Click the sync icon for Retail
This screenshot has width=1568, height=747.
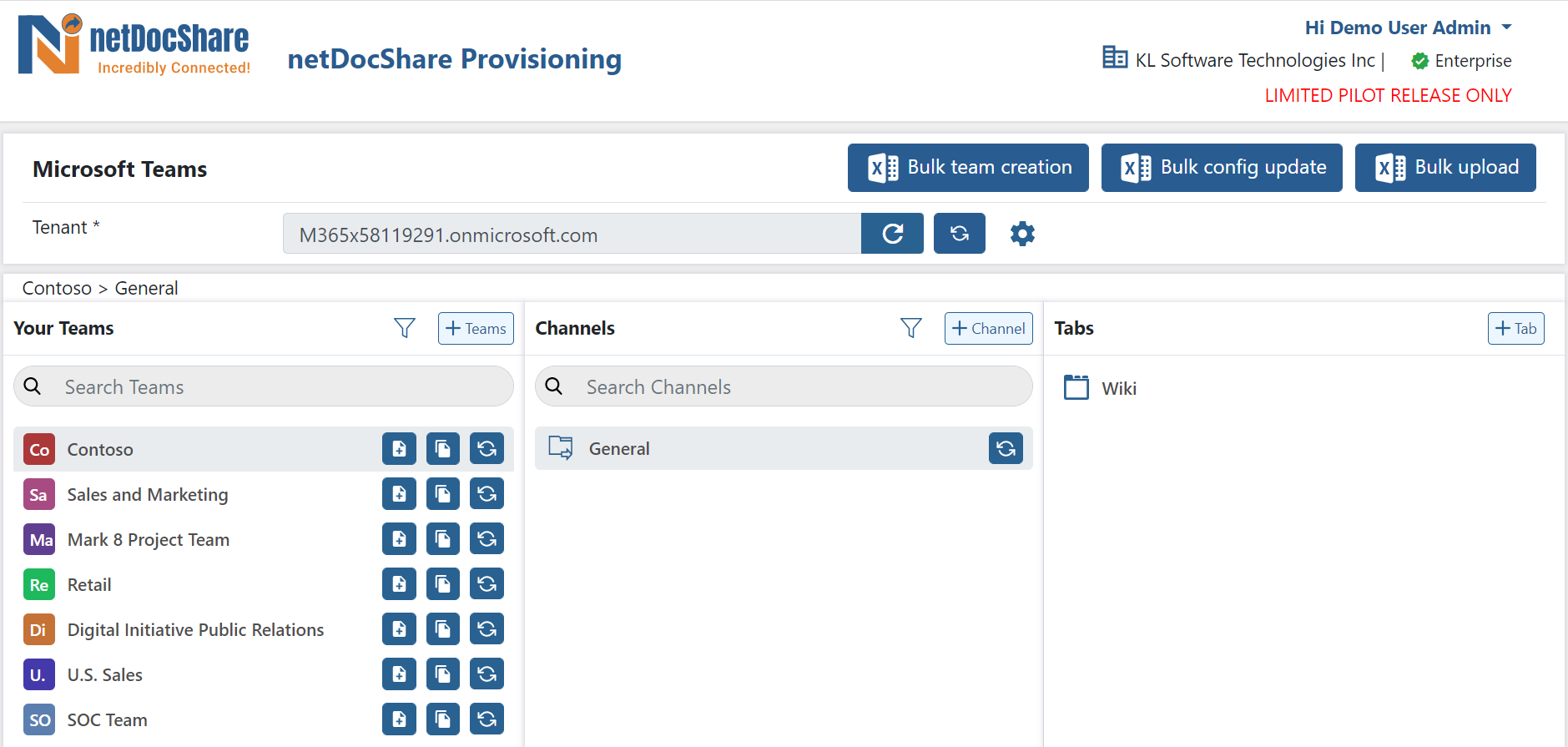tap(487, 584)
